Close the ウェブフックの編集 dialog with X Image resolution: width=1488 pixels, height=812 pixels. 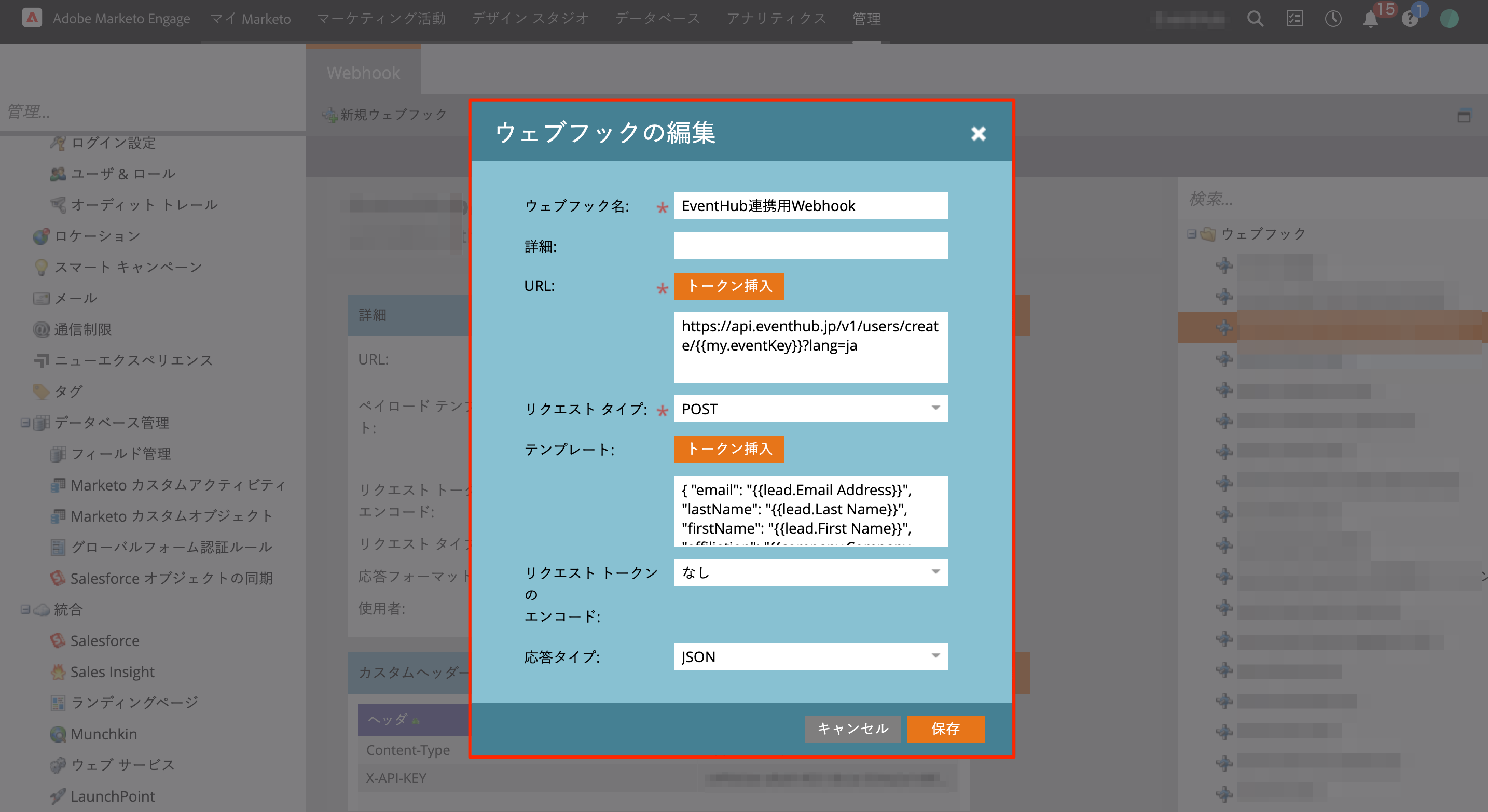coord(978,133)
